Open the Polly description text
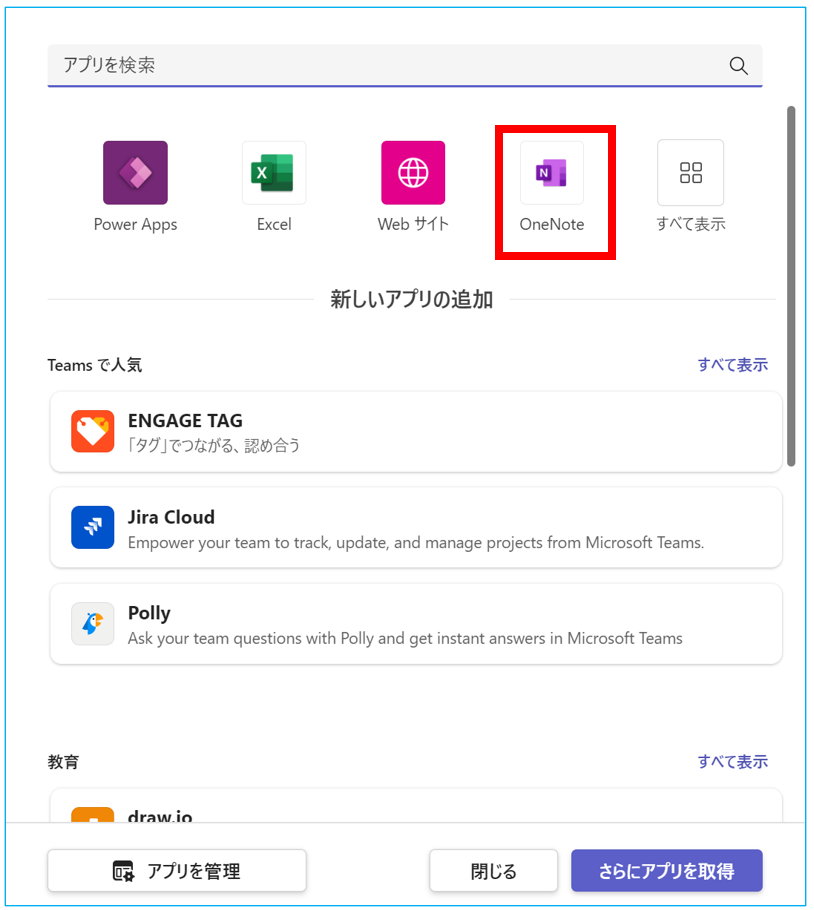The image size is (814, 910). coord(405,638)
